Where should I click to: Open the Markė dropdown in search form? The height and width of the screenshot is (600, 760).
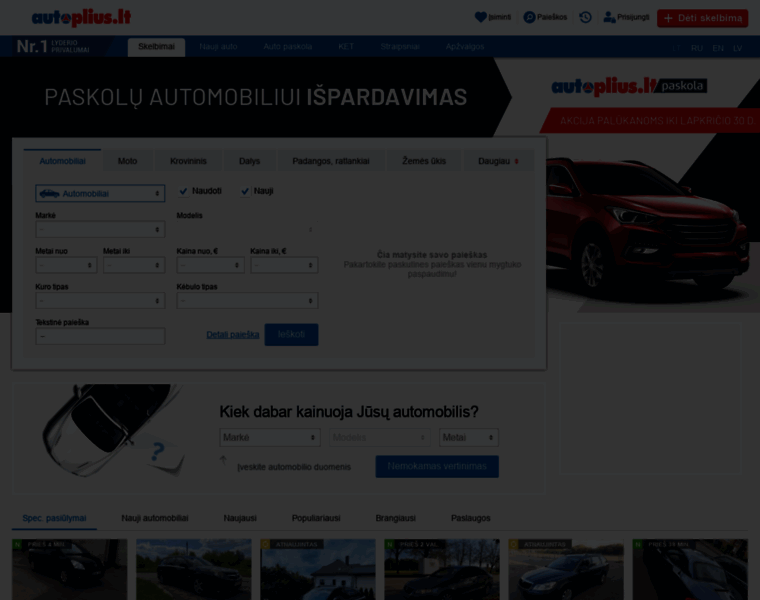[100, 229]
